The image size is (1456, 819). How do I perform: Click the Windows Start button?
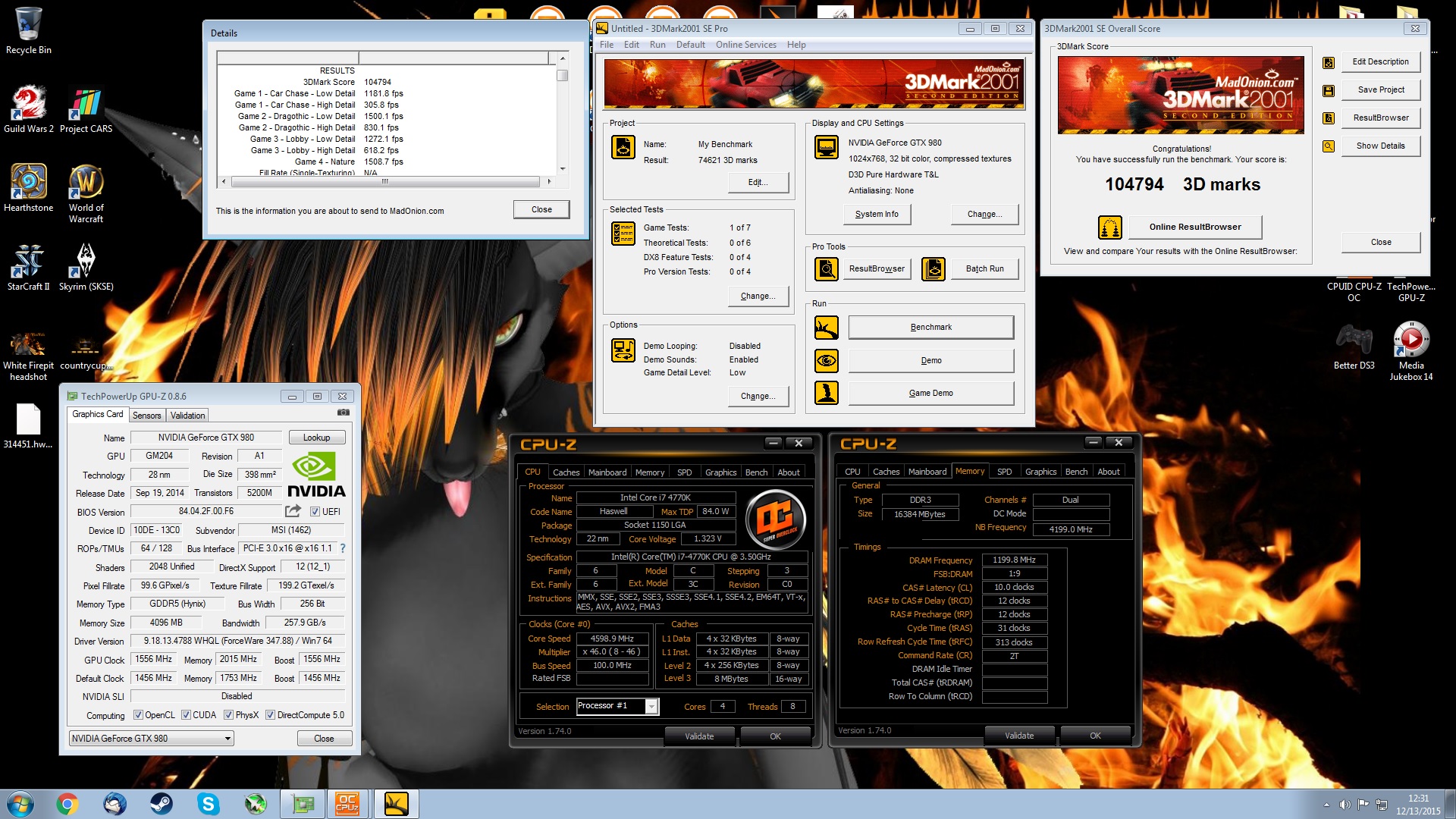pos(20,804)
